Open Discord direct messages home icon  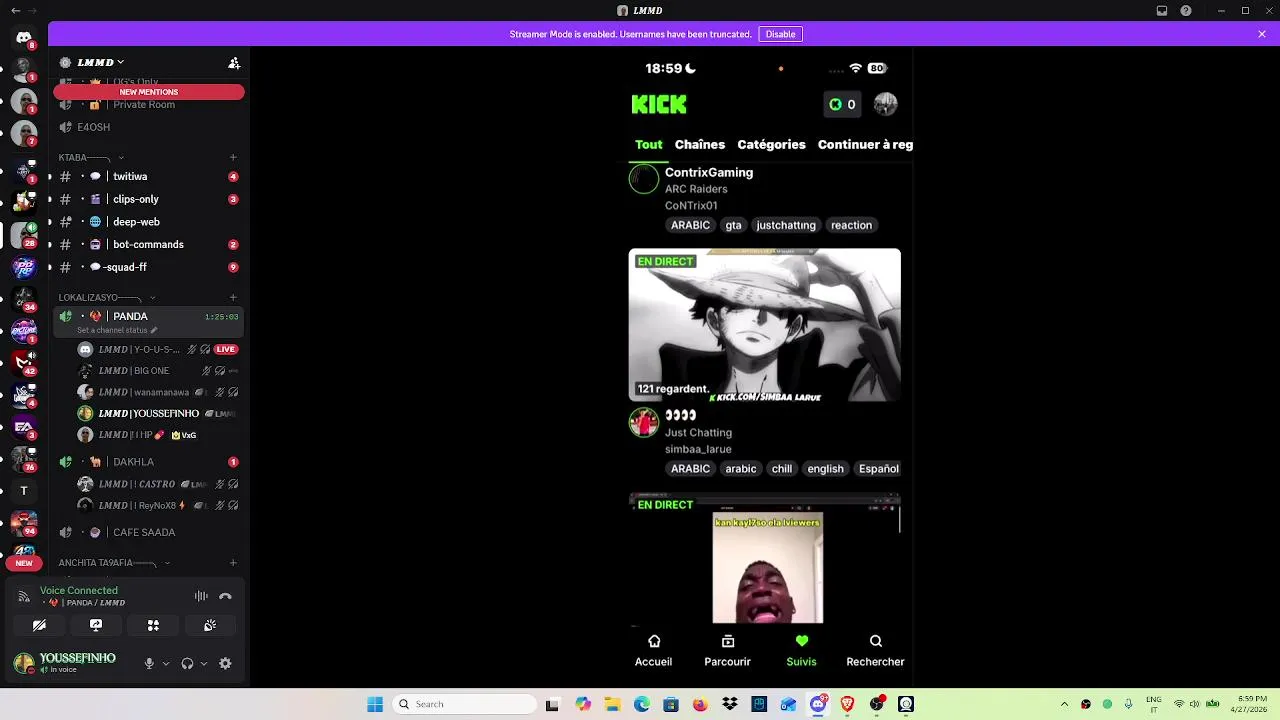(x=24, y=40)
